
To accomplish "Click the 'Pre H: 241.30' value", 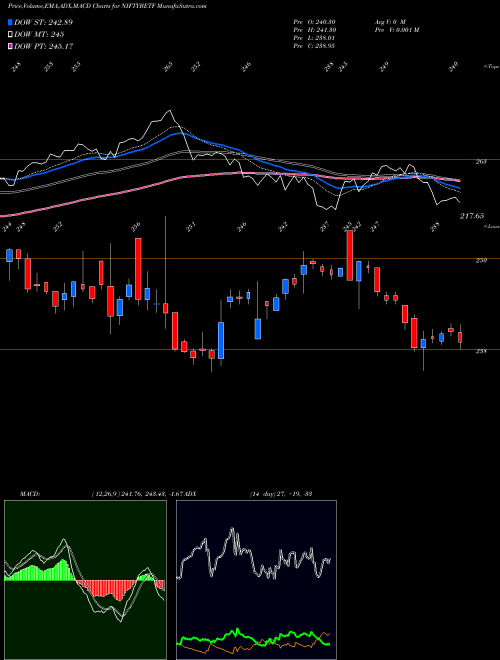I will [x=314, y=30].
